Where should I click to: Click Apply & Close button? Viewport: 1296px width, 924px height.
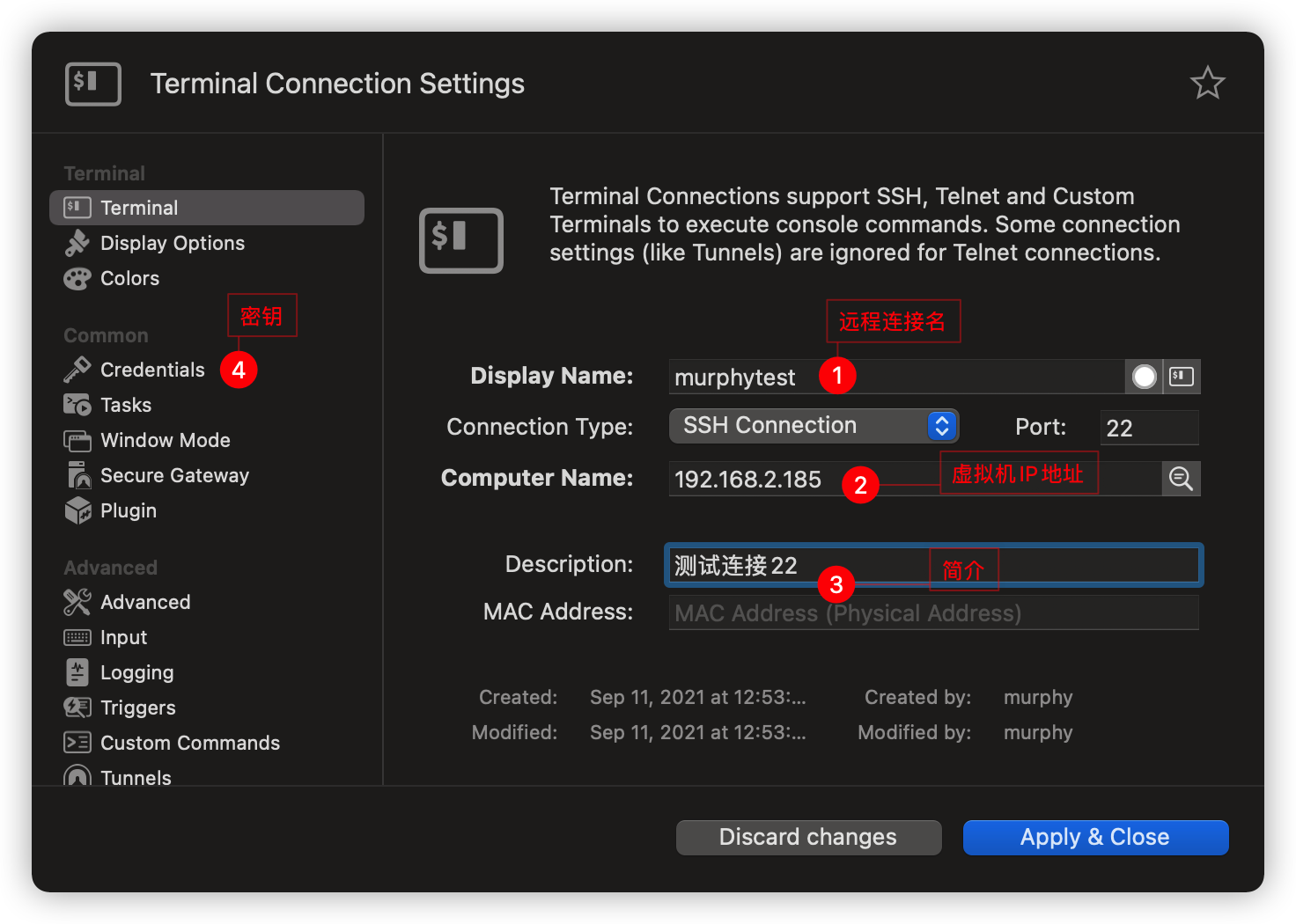[x=1095, y=837]
